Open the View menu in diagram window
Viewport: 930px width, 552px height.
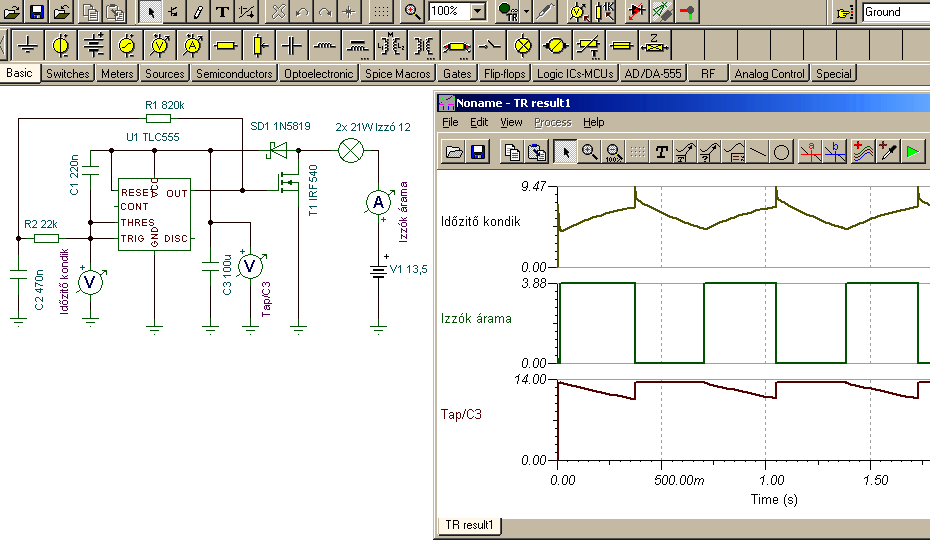click(x=511, y=122)
